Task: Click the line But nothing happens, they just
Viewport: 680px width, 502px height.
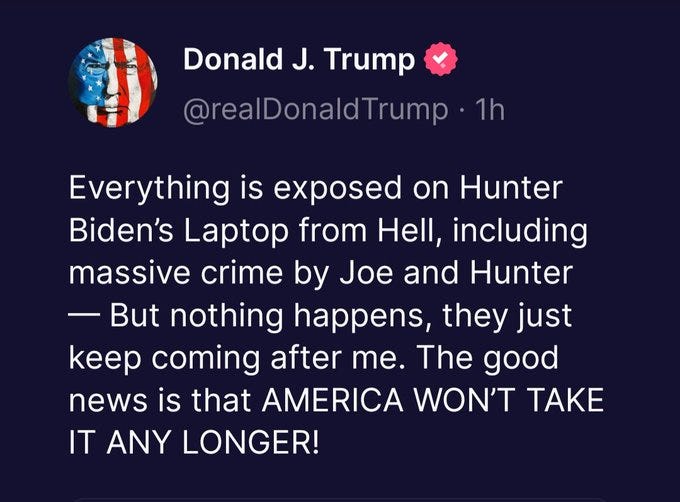Action: pos(340,316)
